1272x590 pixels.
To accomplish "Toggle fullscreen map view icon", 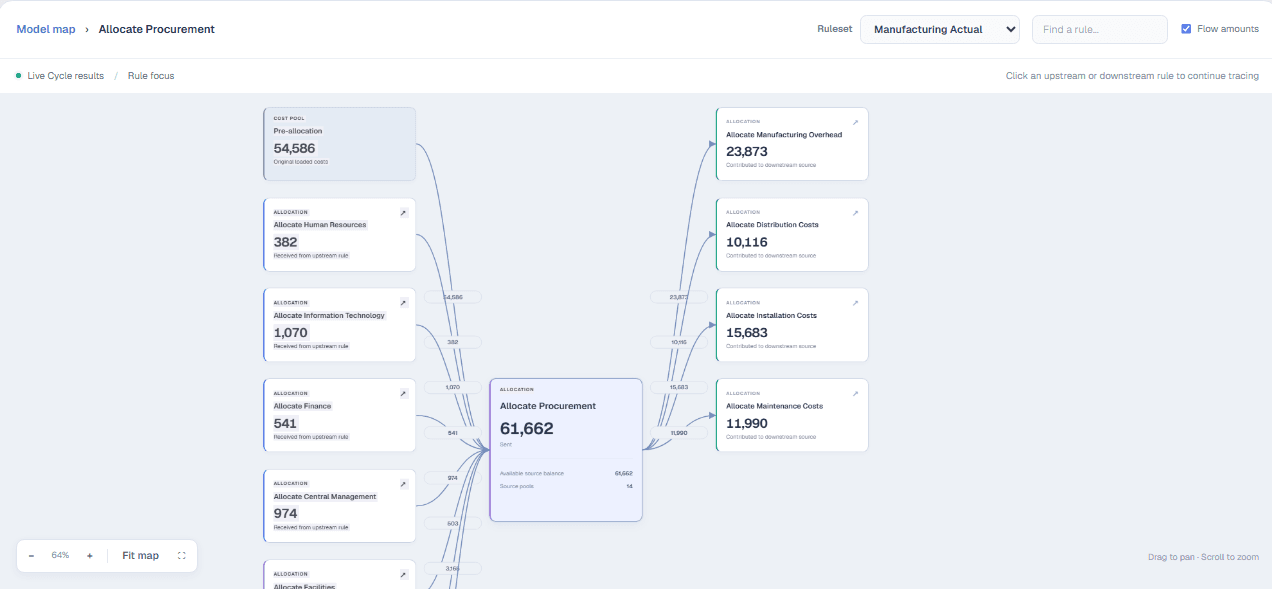I will [182, 556].
